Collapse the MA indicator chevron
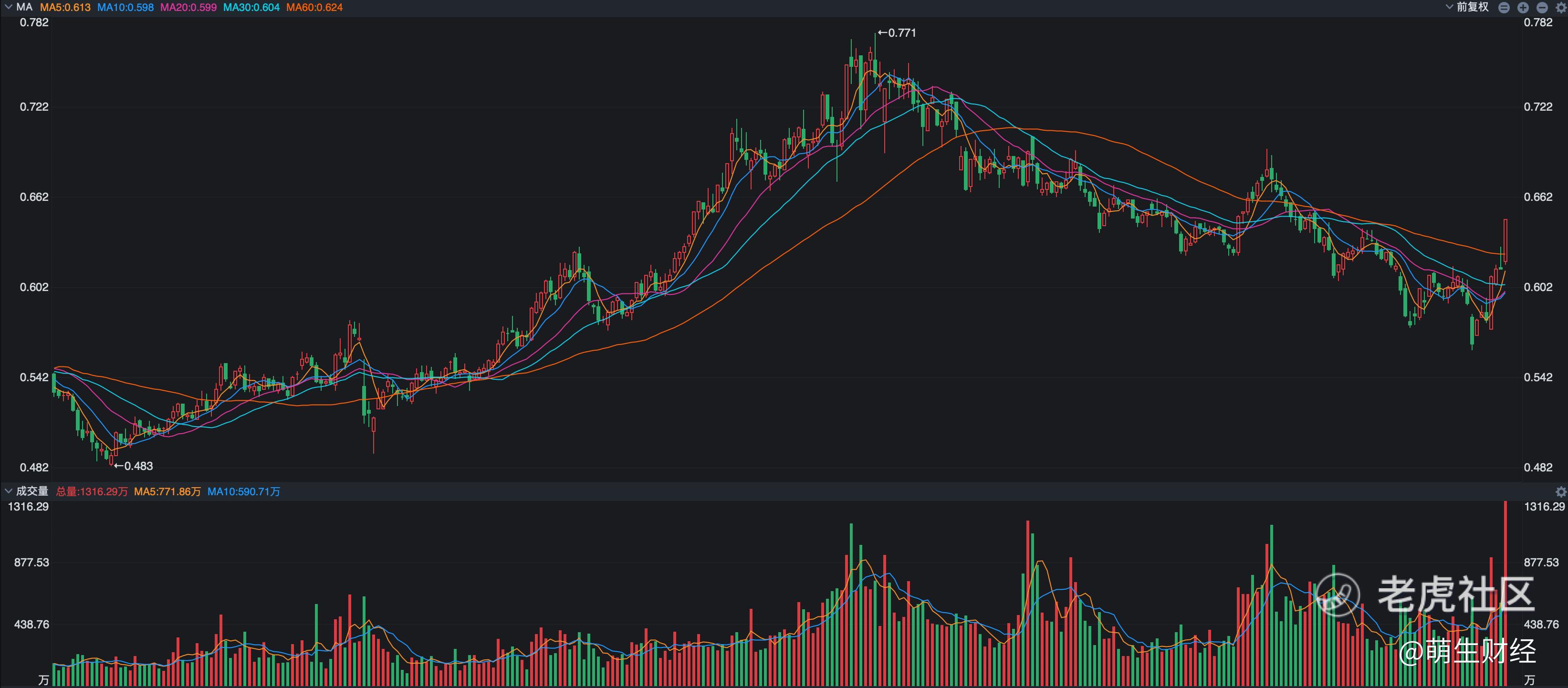 coord(8,7)
